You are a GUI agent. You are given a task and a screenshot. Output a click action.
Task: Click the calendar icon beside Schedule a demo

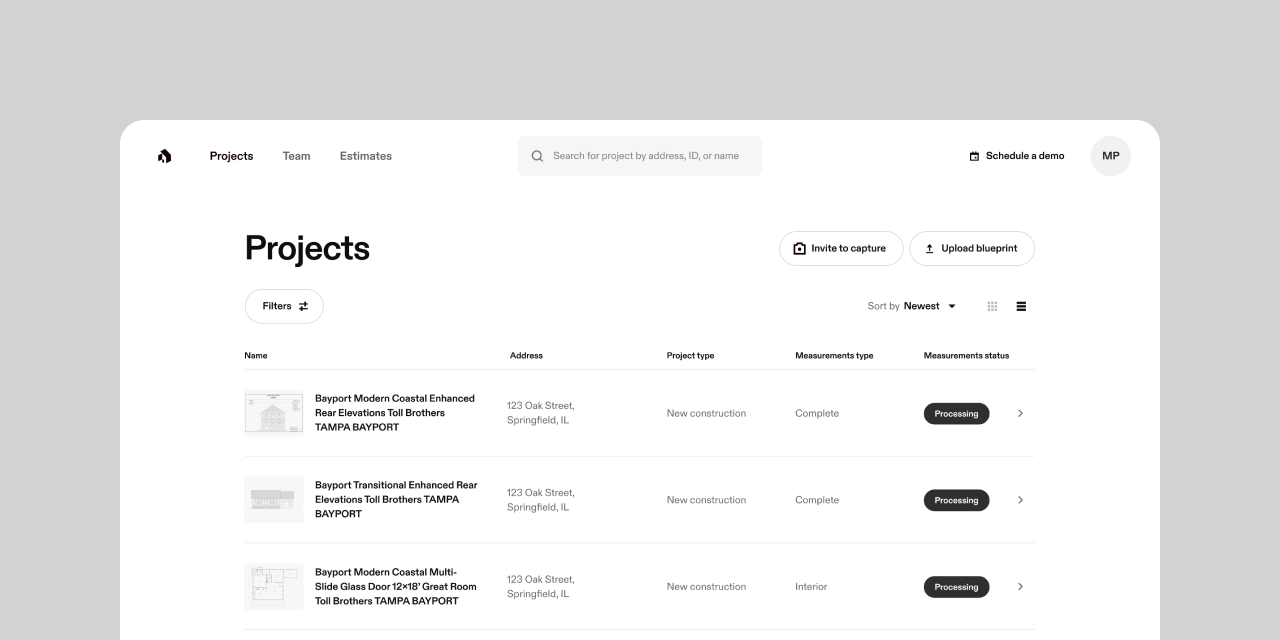pyautogui.click(x=974, y=156)
